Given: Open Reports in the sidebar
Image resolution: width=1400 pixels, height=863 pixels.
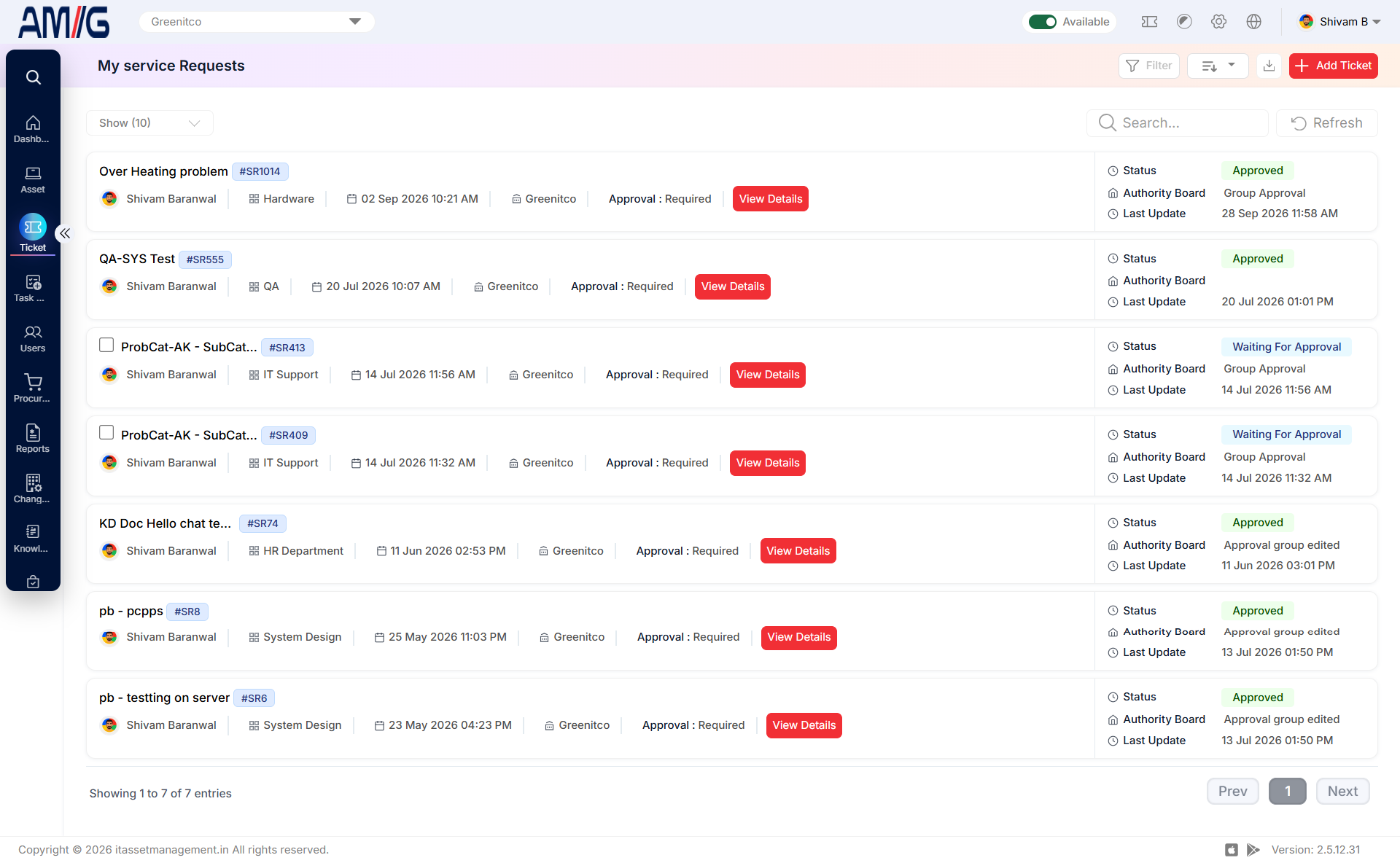Looking at the screenshot, I should (x=33, y=439).
